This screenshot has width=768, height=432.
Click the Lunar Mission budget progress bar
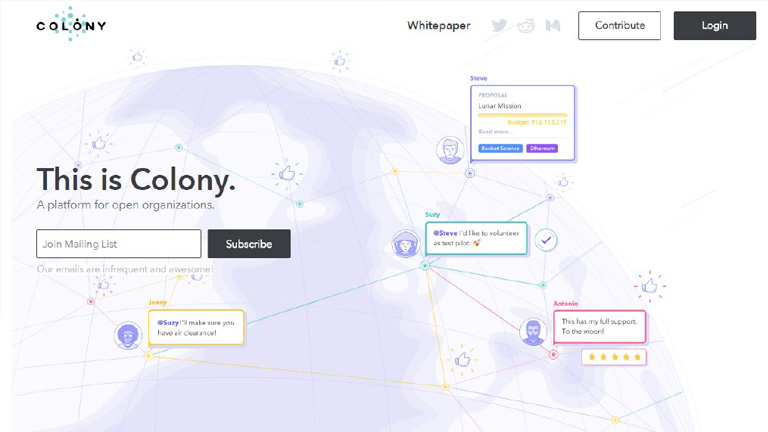click(522, 114)
